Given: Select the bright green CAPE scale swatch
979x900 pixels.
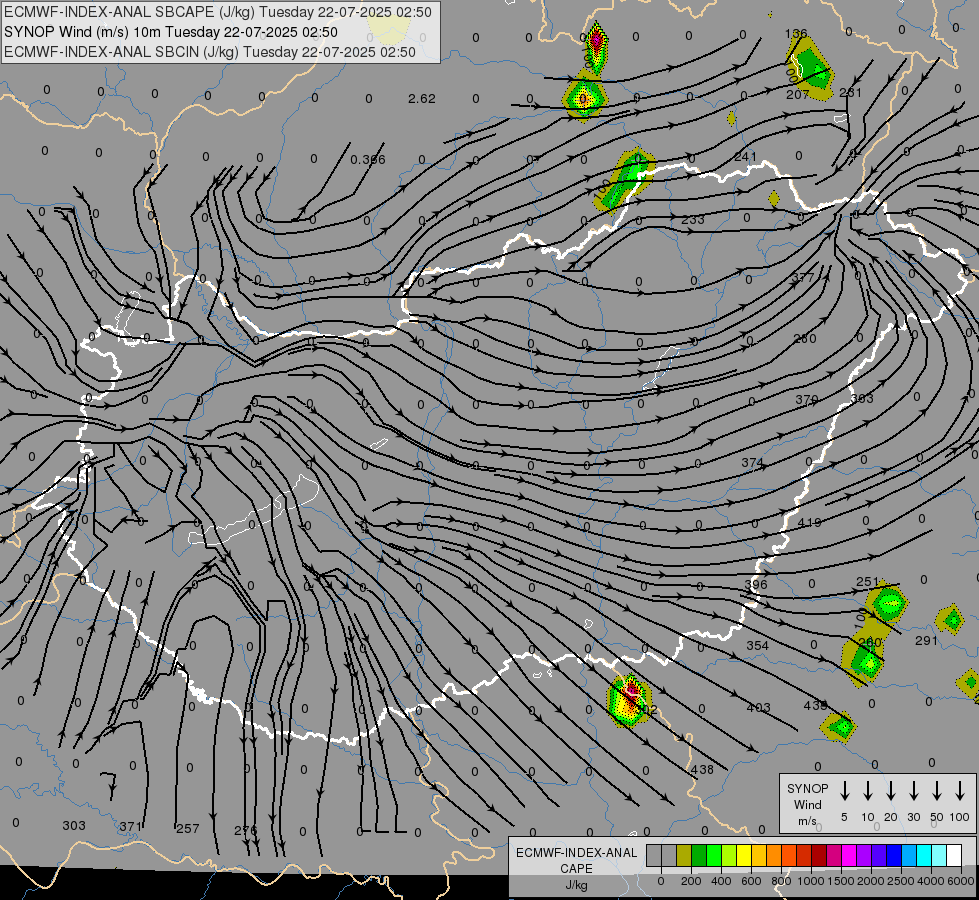Looking at the screenshot, I should point(714,856).
